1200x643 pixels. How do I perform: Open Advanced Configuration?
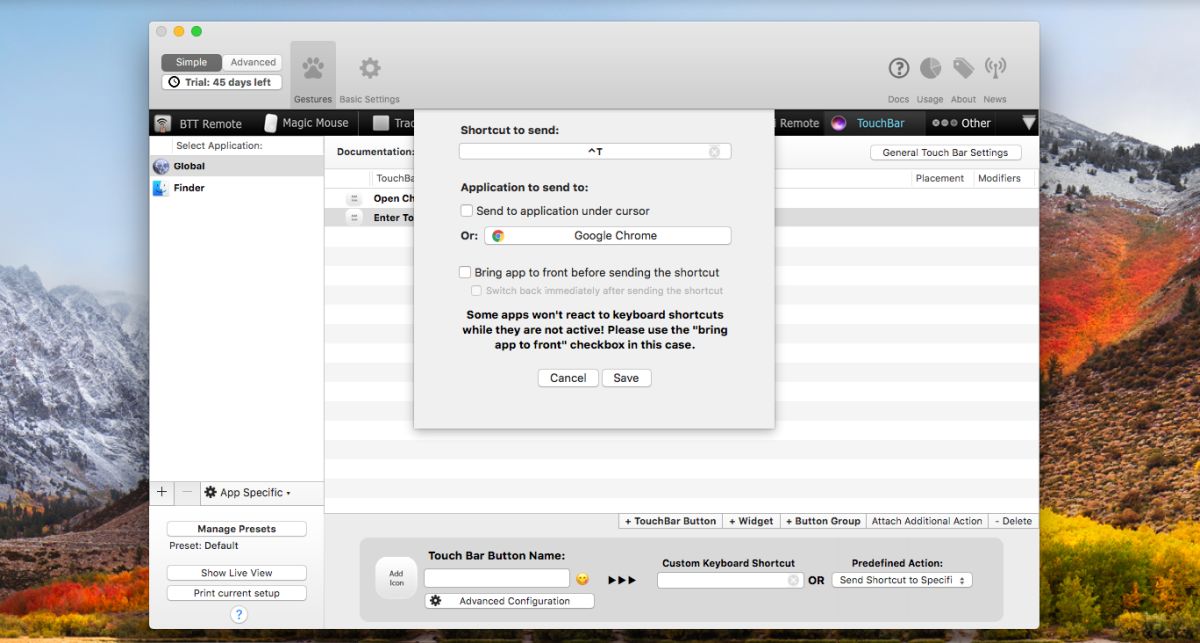509,601
